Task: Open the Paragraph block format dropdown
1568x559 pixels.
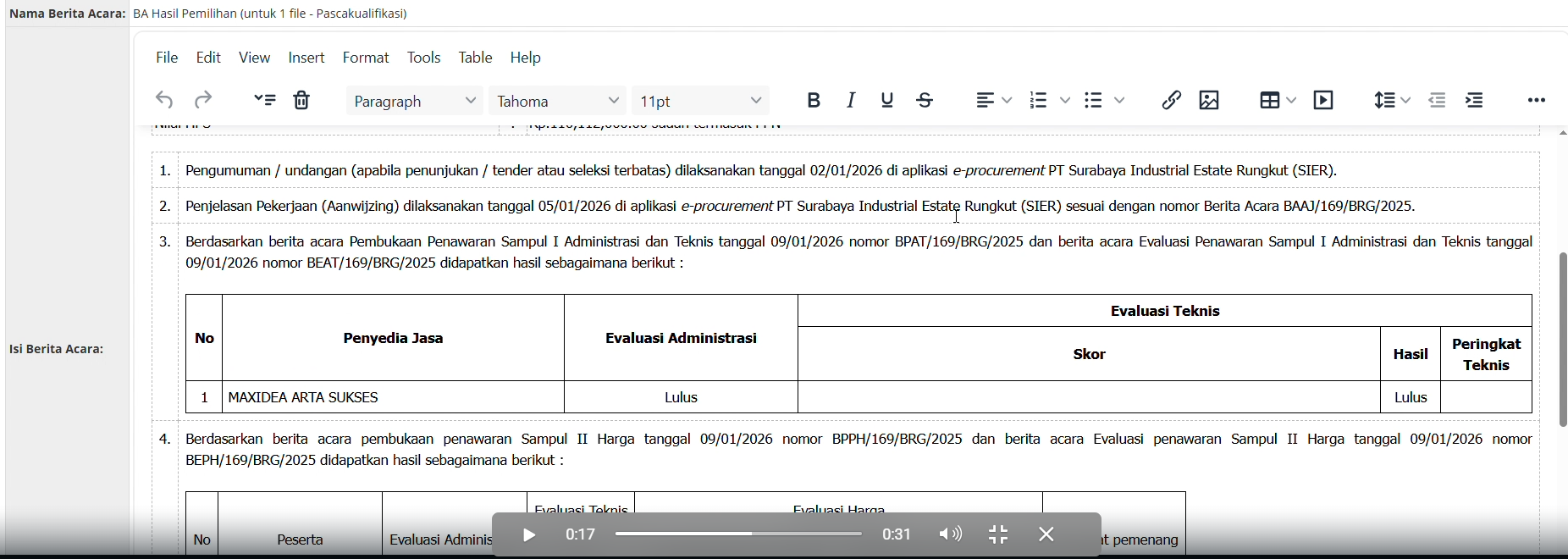Action: [415, 101]
